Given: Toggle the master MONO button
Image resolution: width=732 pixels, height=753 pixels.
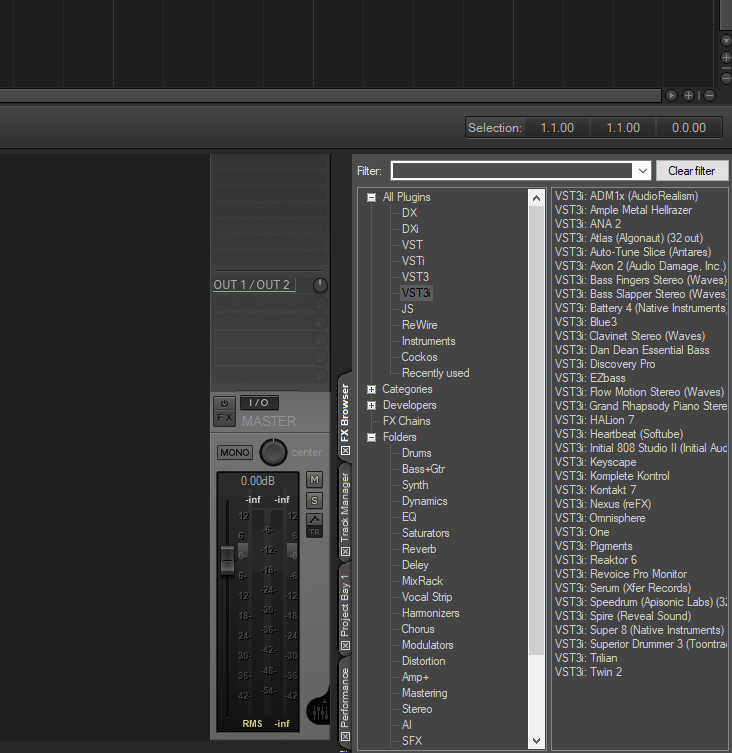Looking at the screenshot, I should (x=235, y=452).
